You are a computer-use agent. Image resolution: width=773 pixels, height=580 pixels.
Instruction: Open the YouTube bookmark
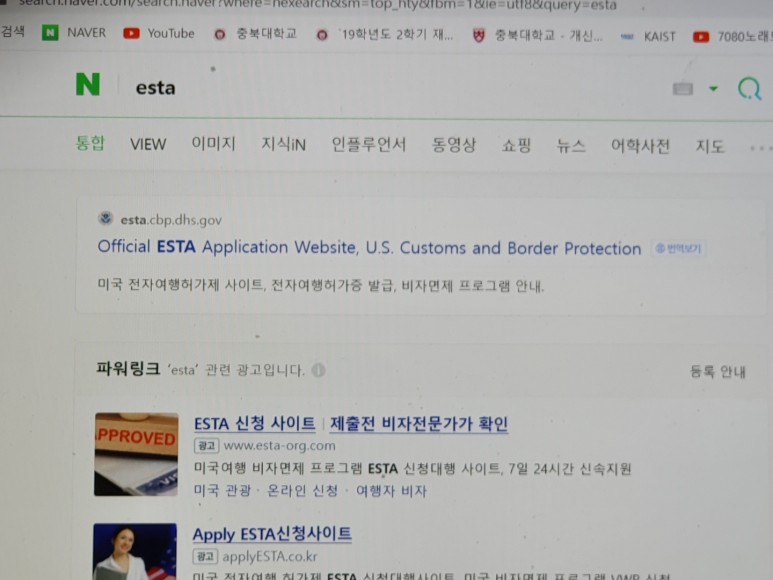pos(159,34)
